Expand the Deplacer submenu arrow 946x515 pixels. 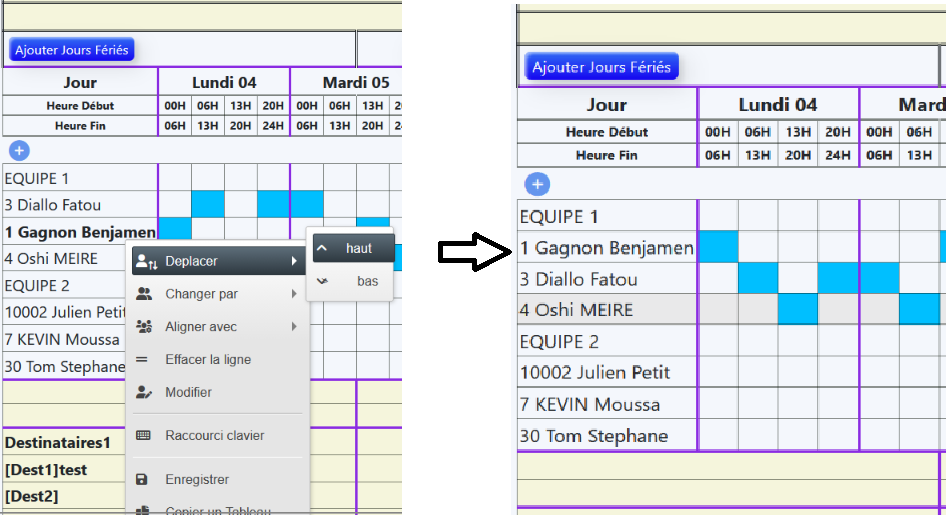294,261
